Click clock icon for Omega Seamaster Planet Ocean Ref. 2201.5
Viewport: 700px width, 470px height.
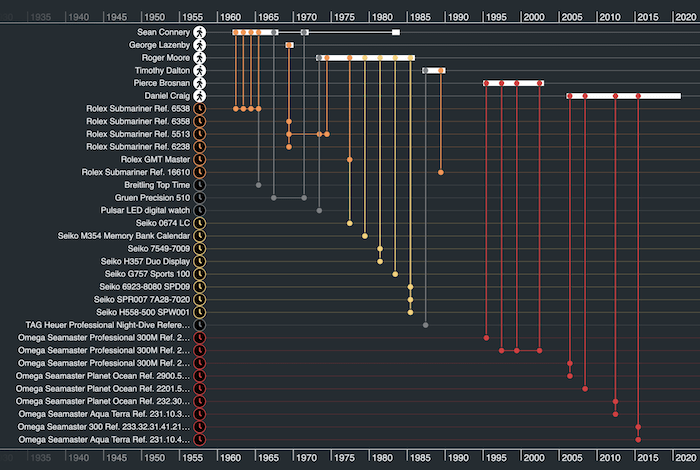coord(200,389)
